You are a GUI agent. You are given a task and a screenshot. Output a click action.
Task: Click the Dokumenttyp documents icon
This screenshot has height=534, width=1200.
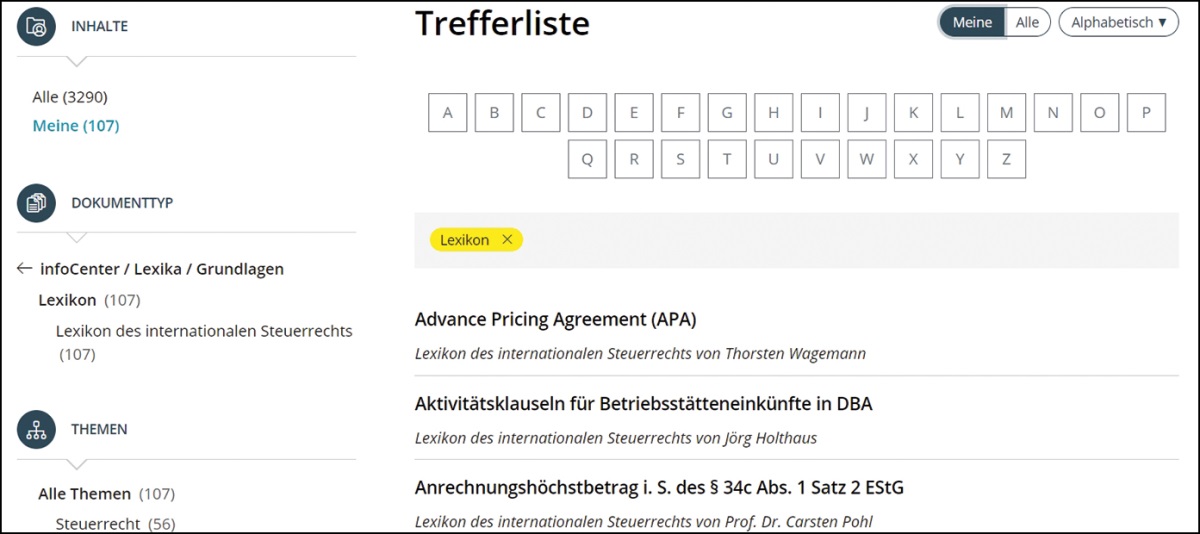point(37,203)
